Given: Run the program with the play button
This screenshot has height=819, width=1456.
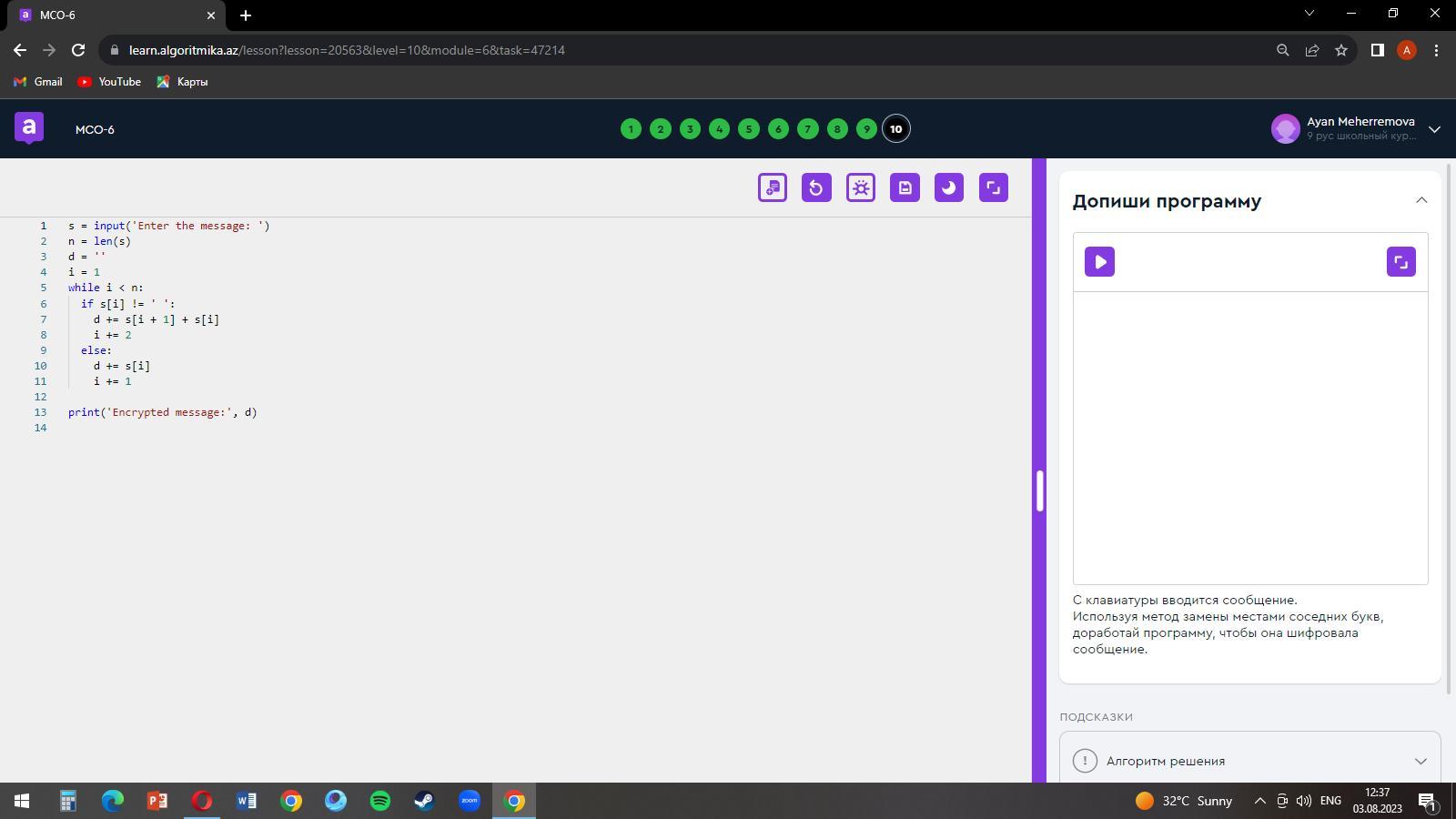Looking at the screenshot, I should pyautogui.click(x=1099, y=262).
